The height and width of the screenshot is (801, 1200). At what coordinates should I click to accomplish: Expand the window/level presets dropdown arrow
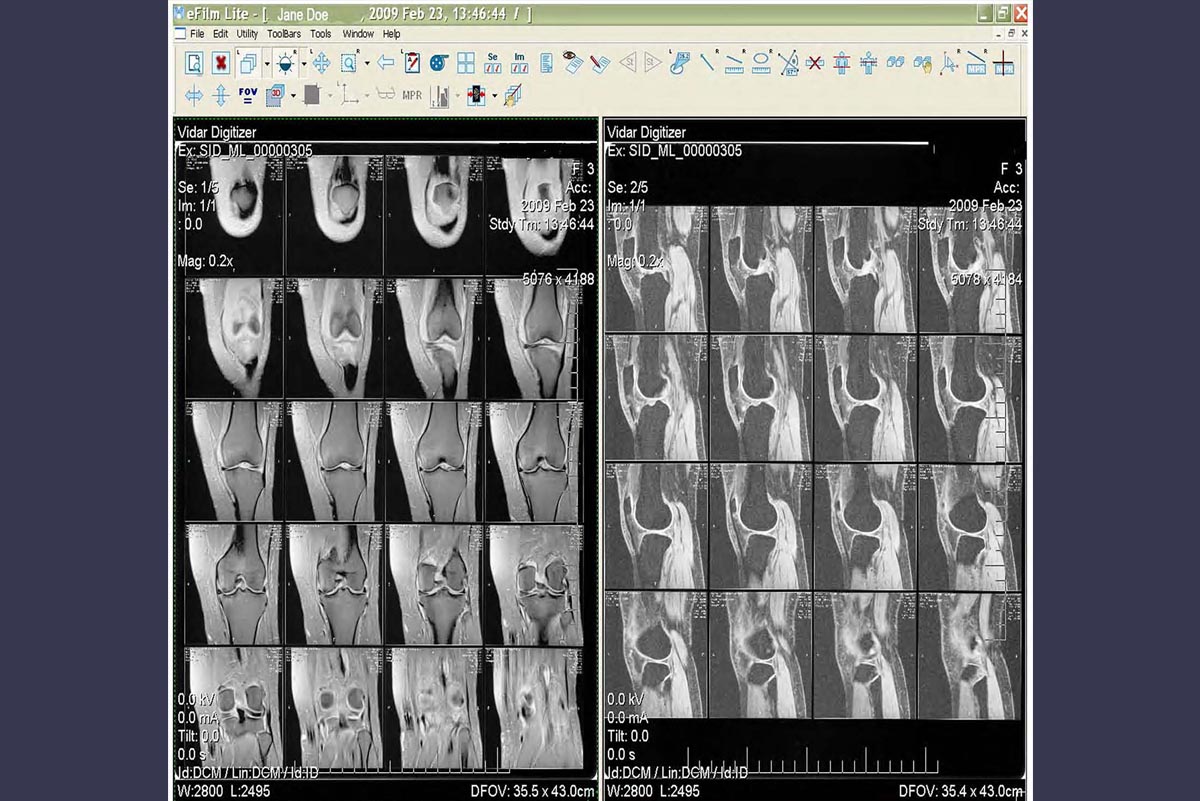[x=303, y=63]
